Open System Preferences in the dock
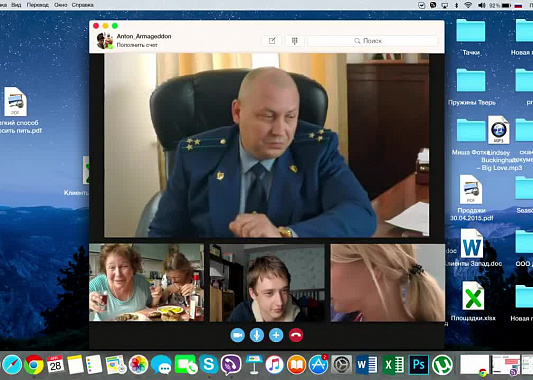The image size is (533, 380). 341,364
